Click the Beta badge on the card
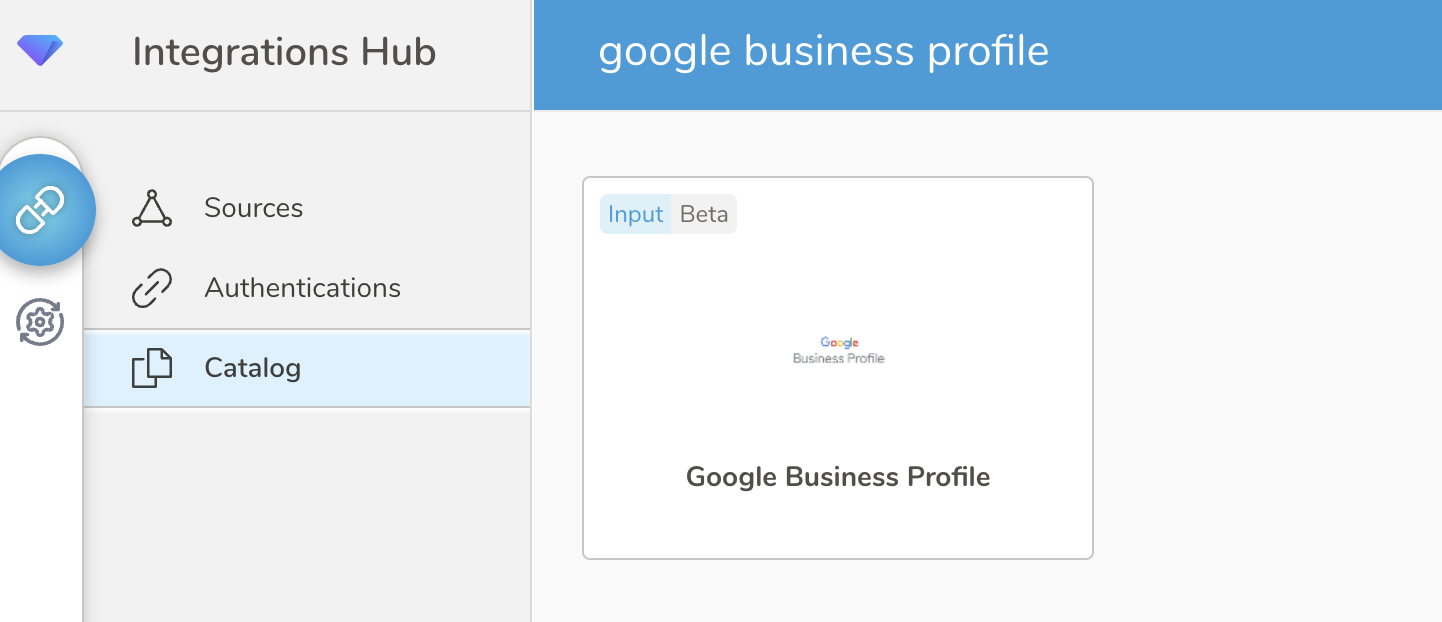 [x=704, y=214]
